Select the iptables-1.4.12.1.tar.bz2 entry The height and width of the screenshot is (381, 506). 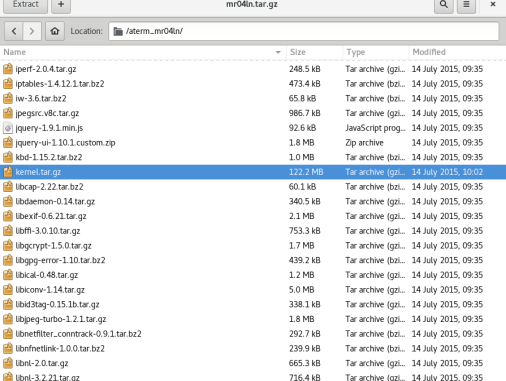click(x=253, y=84)
